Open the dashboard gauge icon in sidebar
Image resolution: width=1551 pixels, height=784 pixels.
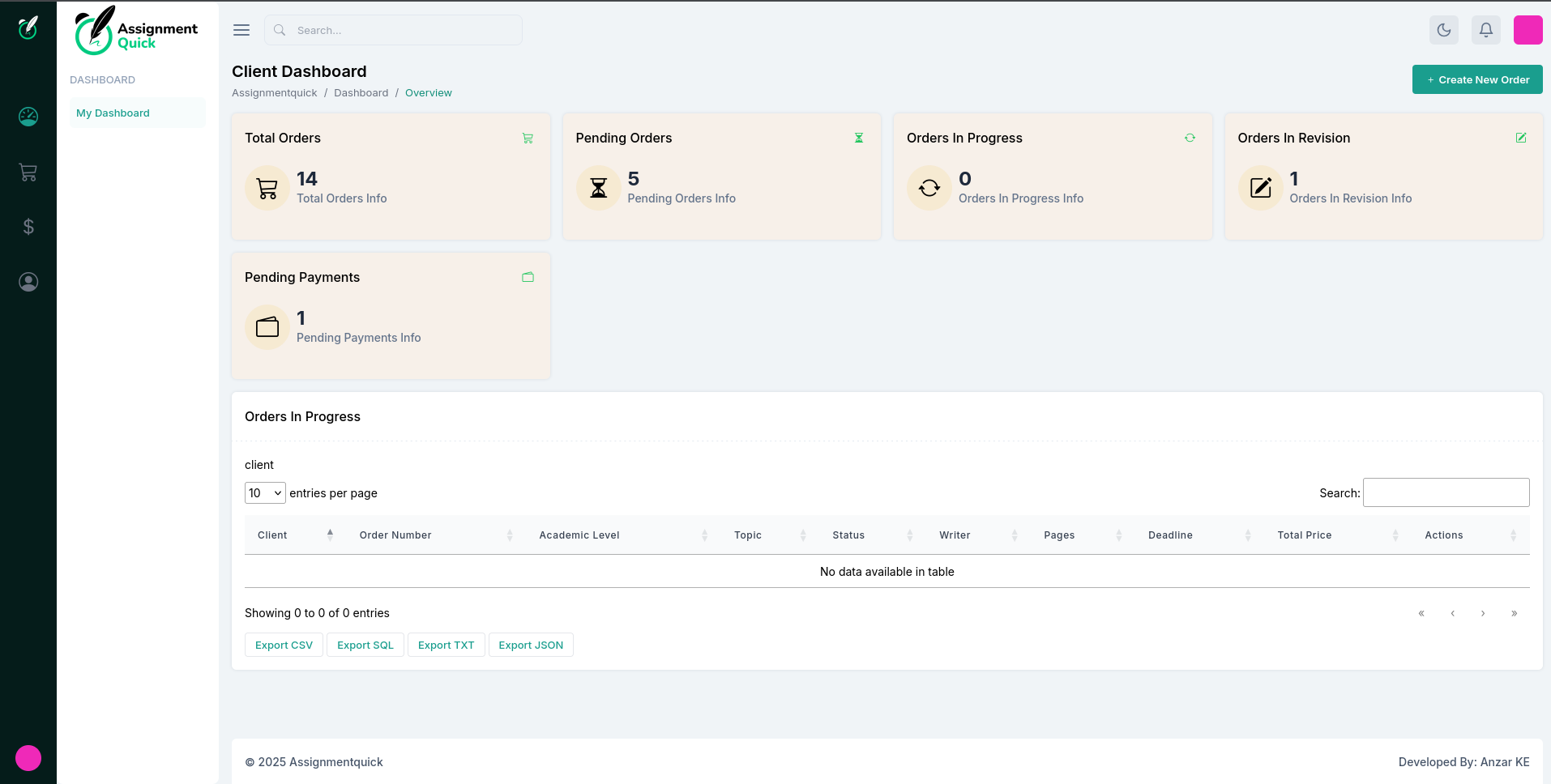click(28, 117)
